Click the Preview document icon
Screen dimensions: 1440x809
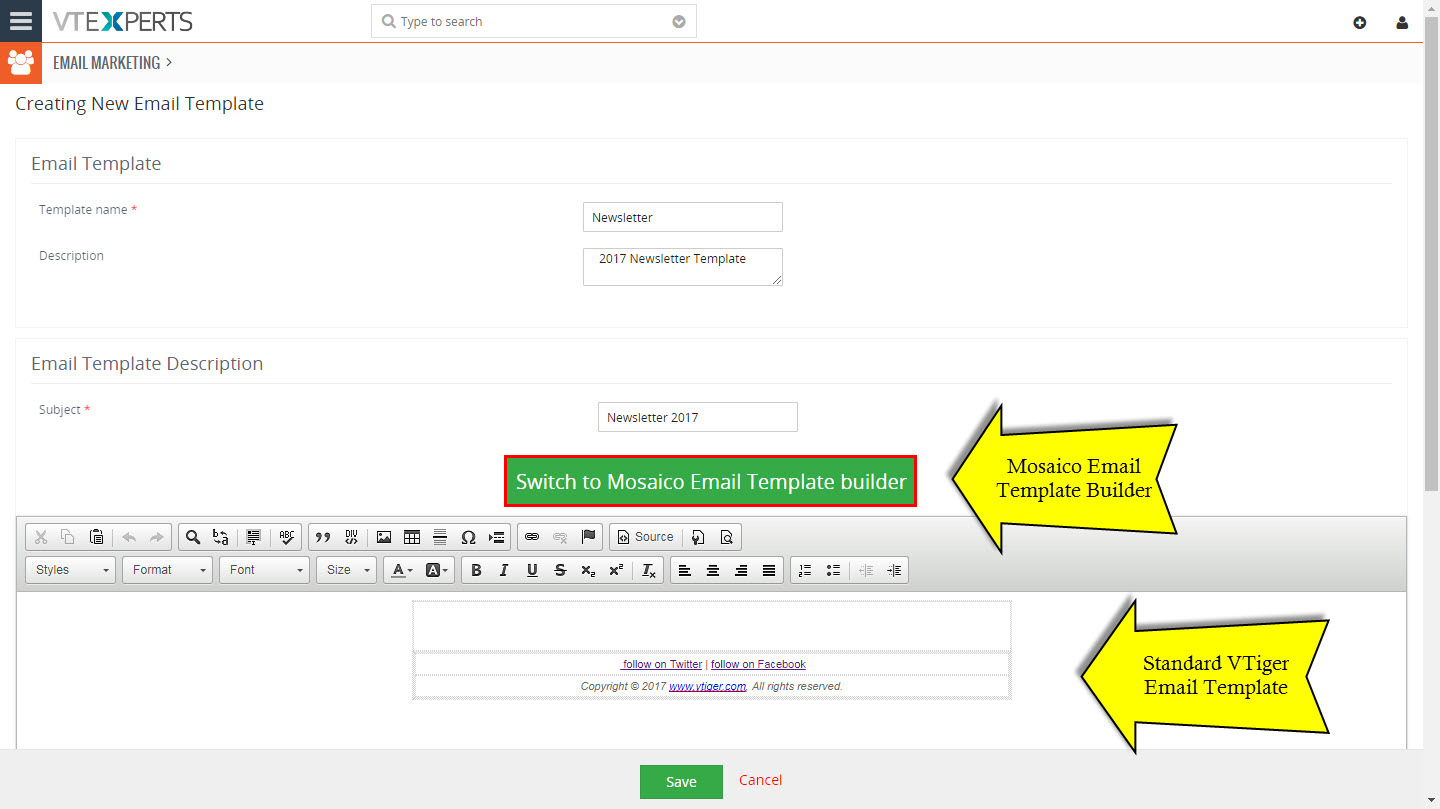pyautogui.click(x=727, y=537)
